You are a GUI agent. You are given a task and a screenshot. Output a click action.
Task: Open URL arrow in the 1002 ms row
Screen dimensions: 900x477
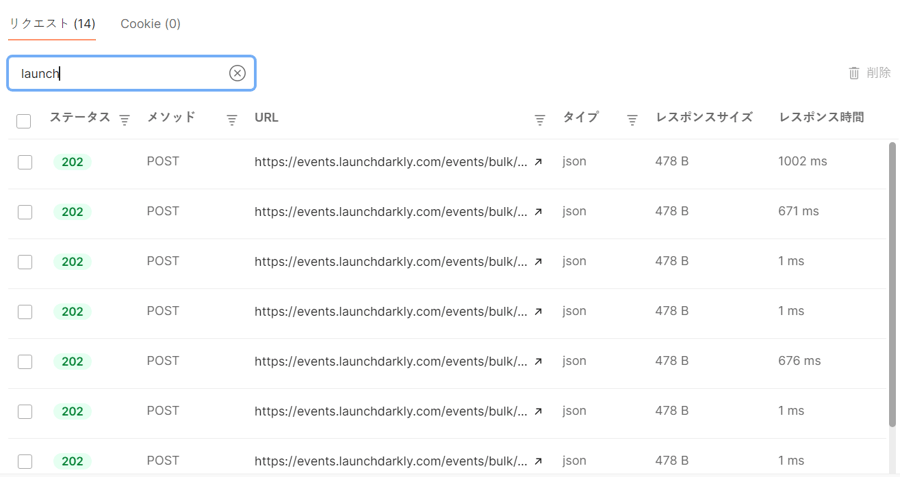[538, 162]
